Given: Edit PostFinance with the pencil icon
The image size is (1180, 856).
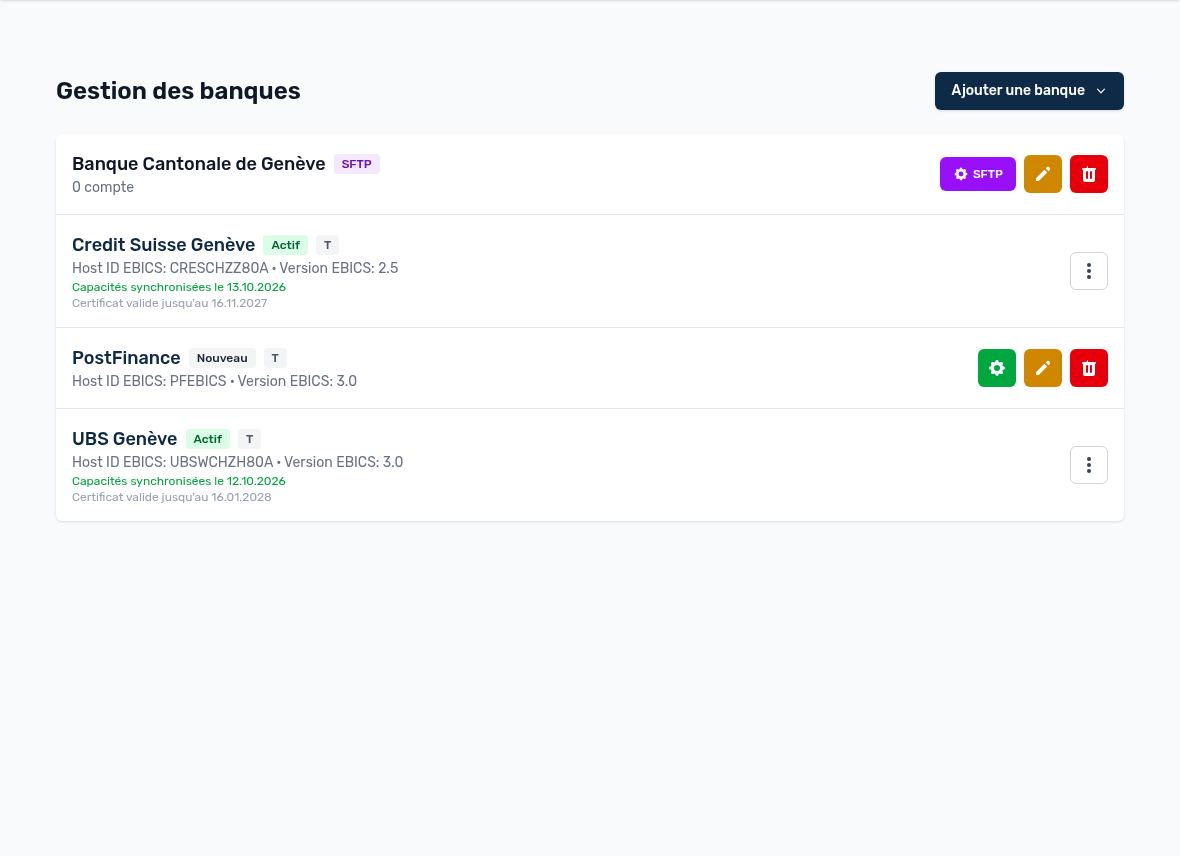Looking at the screenshot, I should point(1042,368).
